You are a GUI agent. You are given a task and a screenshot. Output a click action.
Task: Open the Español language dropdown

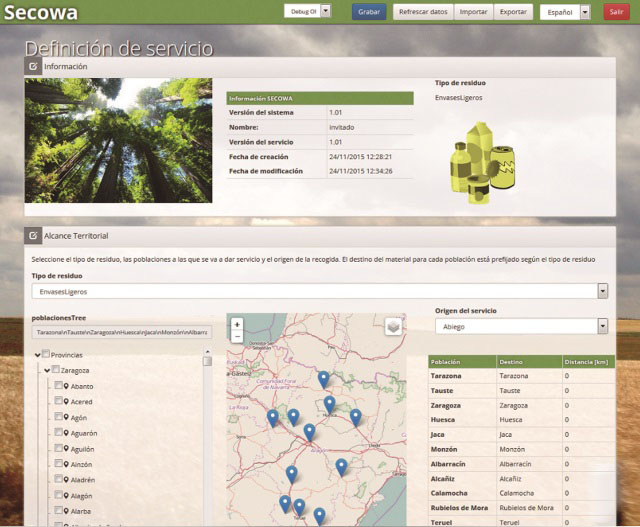pyautogui.click(x=585, y=12)
